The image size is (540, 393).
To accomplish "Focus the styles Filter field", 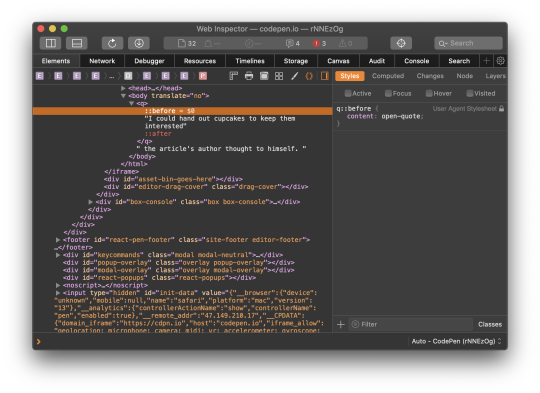I will point(411,324).
